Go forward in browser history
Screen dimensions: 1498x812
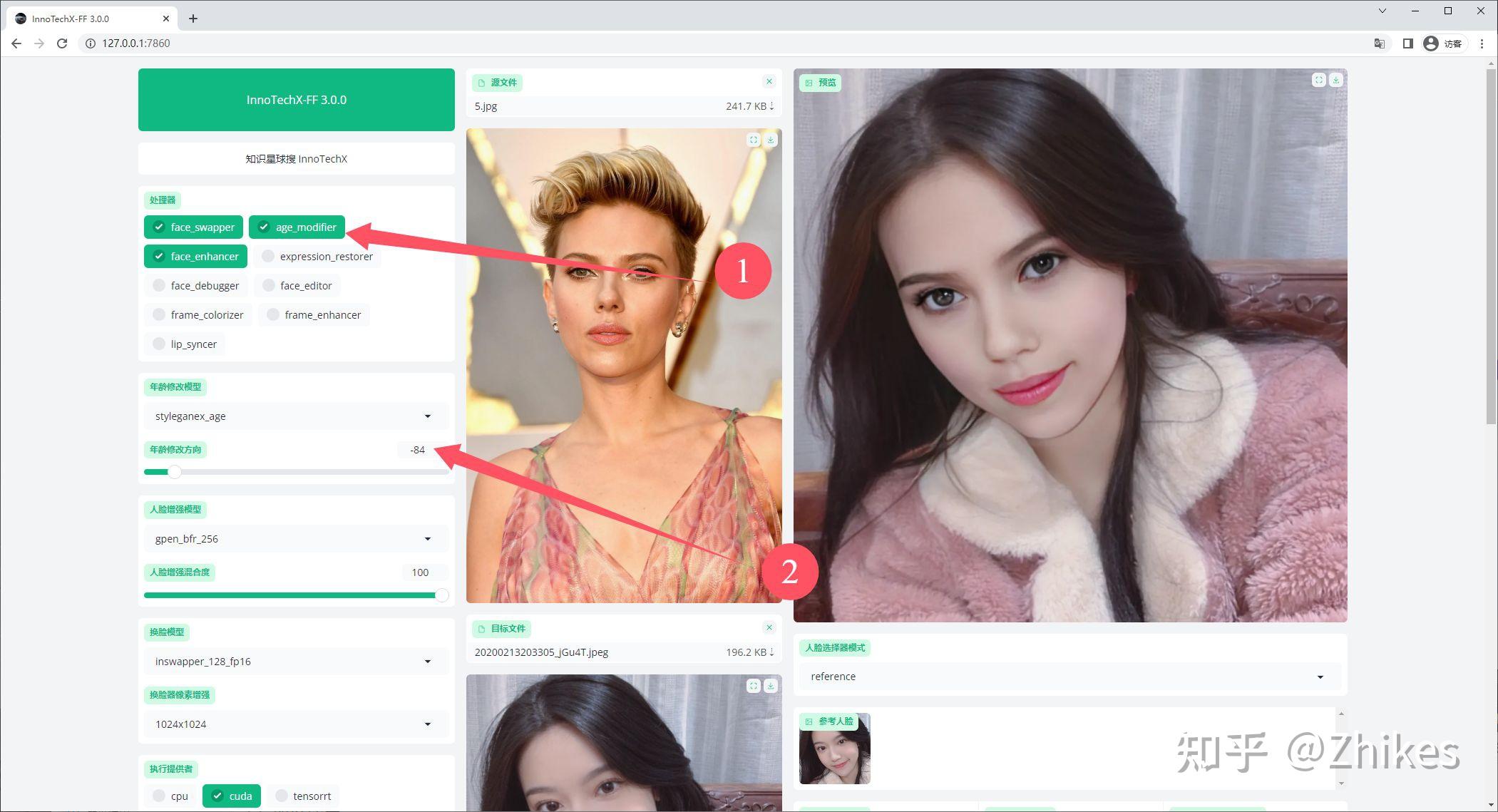click(39, 43)
